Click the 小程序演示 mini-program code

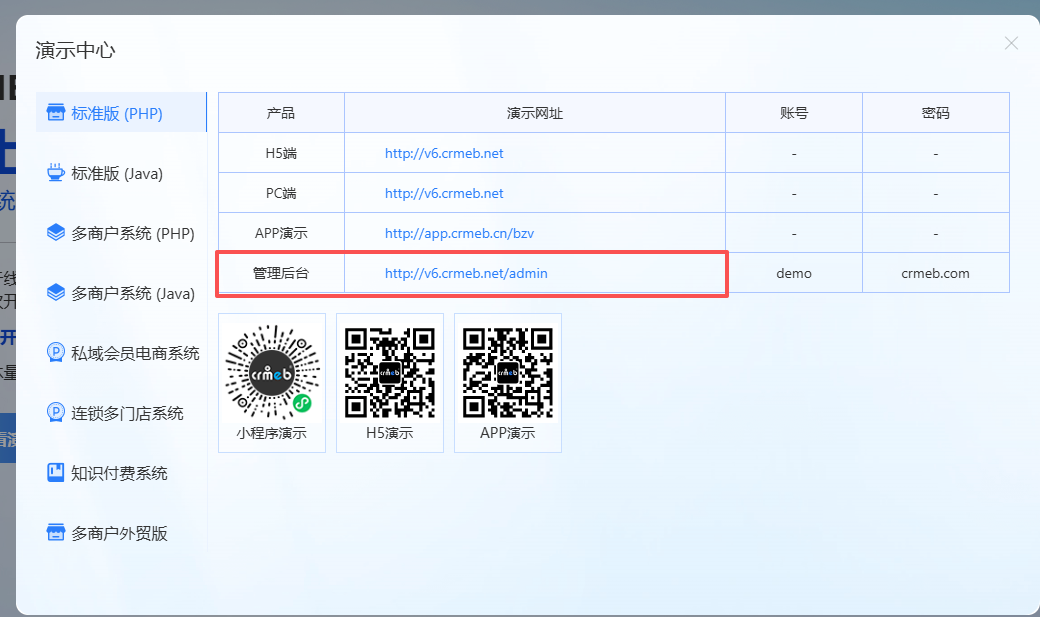272,372
